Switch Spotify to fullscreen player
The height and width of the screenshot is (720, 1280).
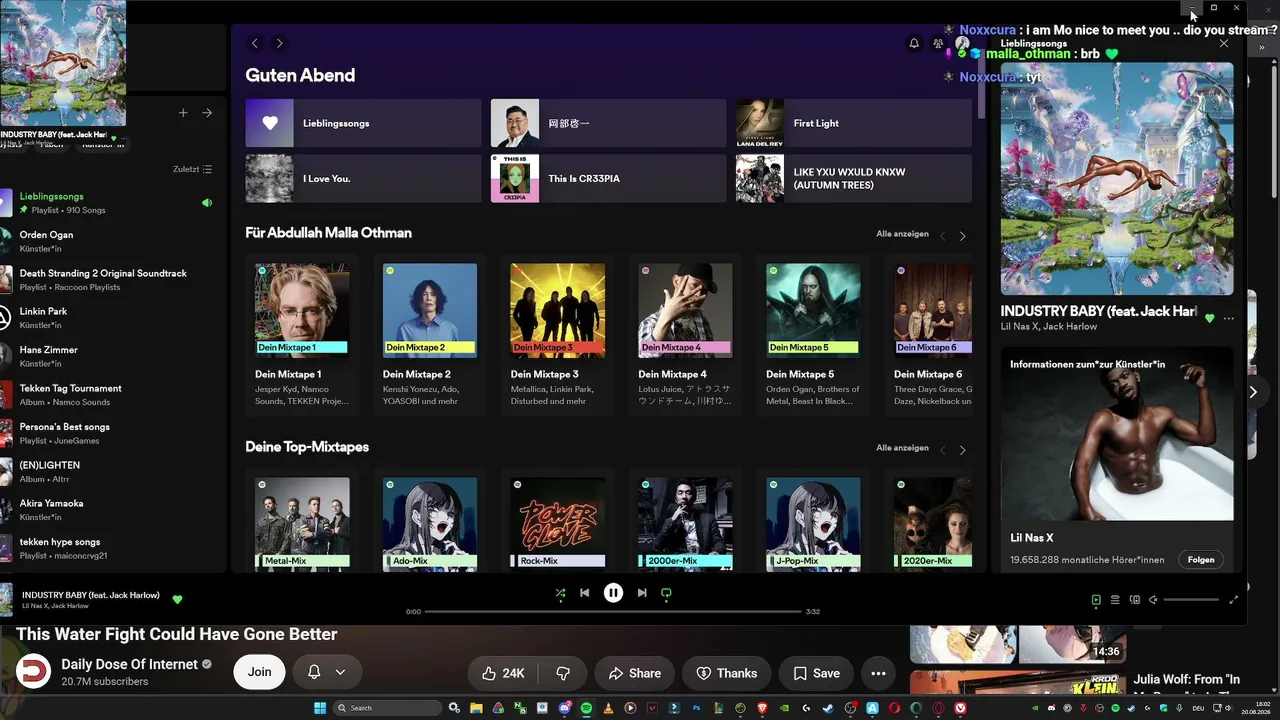pos(1233,600)
